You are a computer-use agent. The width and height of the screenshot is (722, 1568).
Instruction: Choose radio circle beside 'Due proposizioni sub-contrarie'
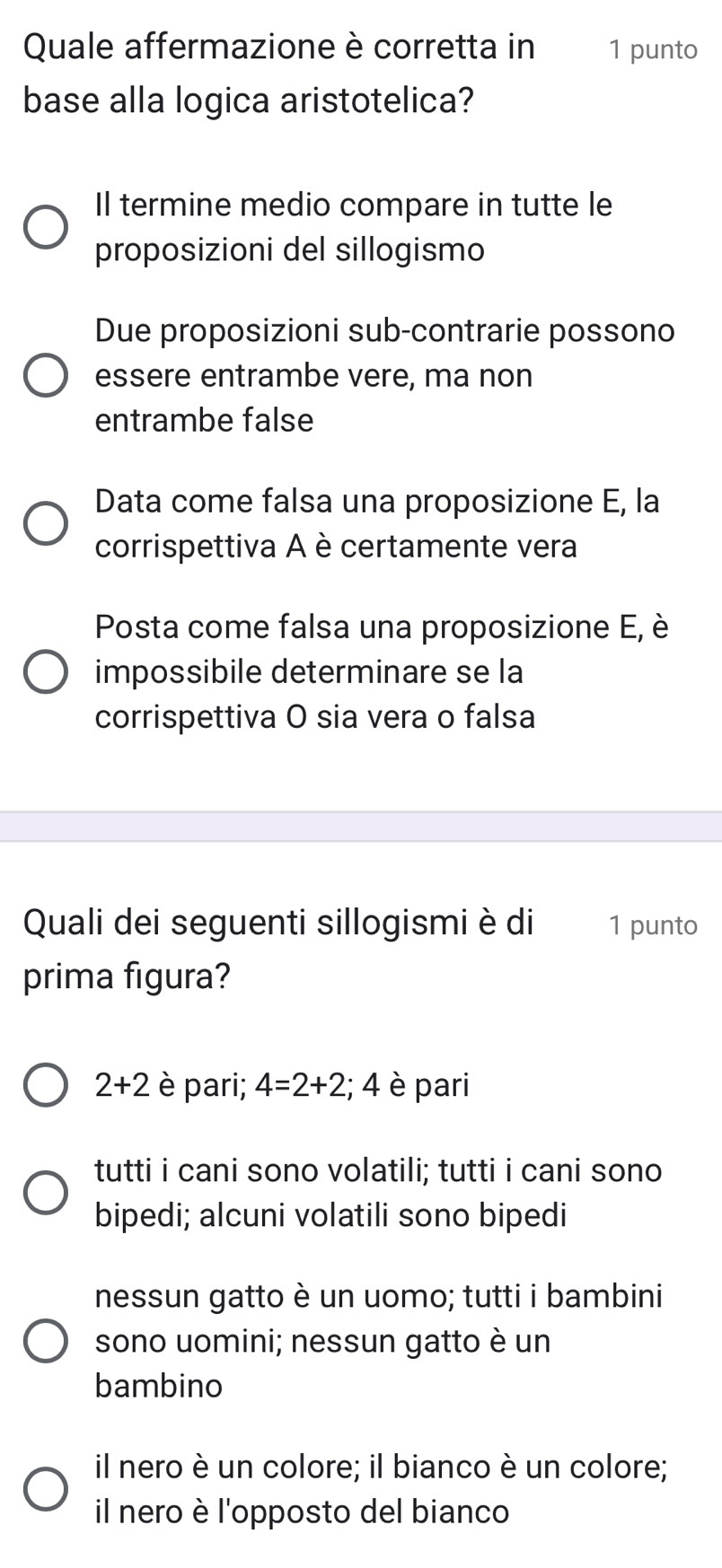pyautogui.click(x=45, y=375)
